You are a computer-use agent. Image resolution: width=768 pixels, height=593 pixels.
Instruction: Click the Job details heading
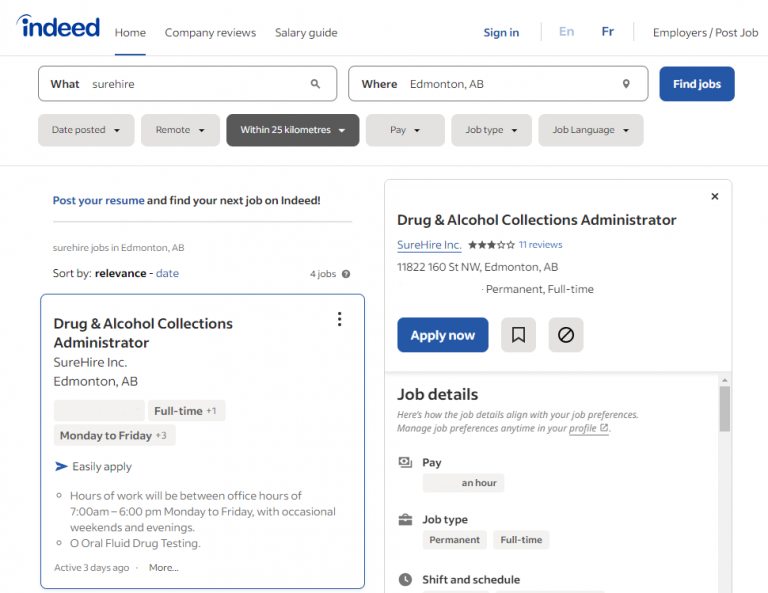(437, 394)
